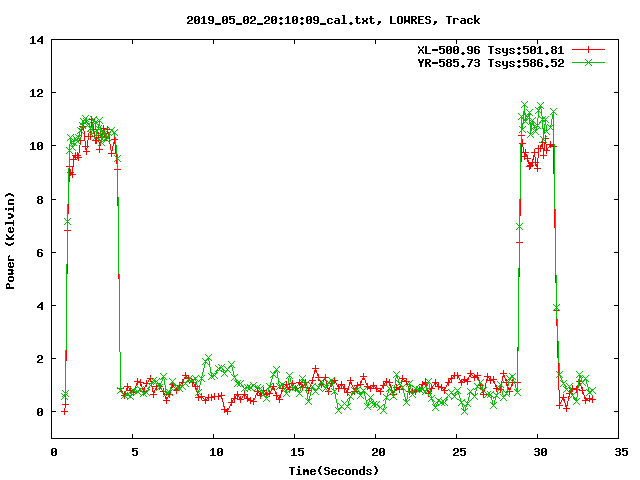Click the y-axis label "Power (Kelvin)"

[10, 241]
